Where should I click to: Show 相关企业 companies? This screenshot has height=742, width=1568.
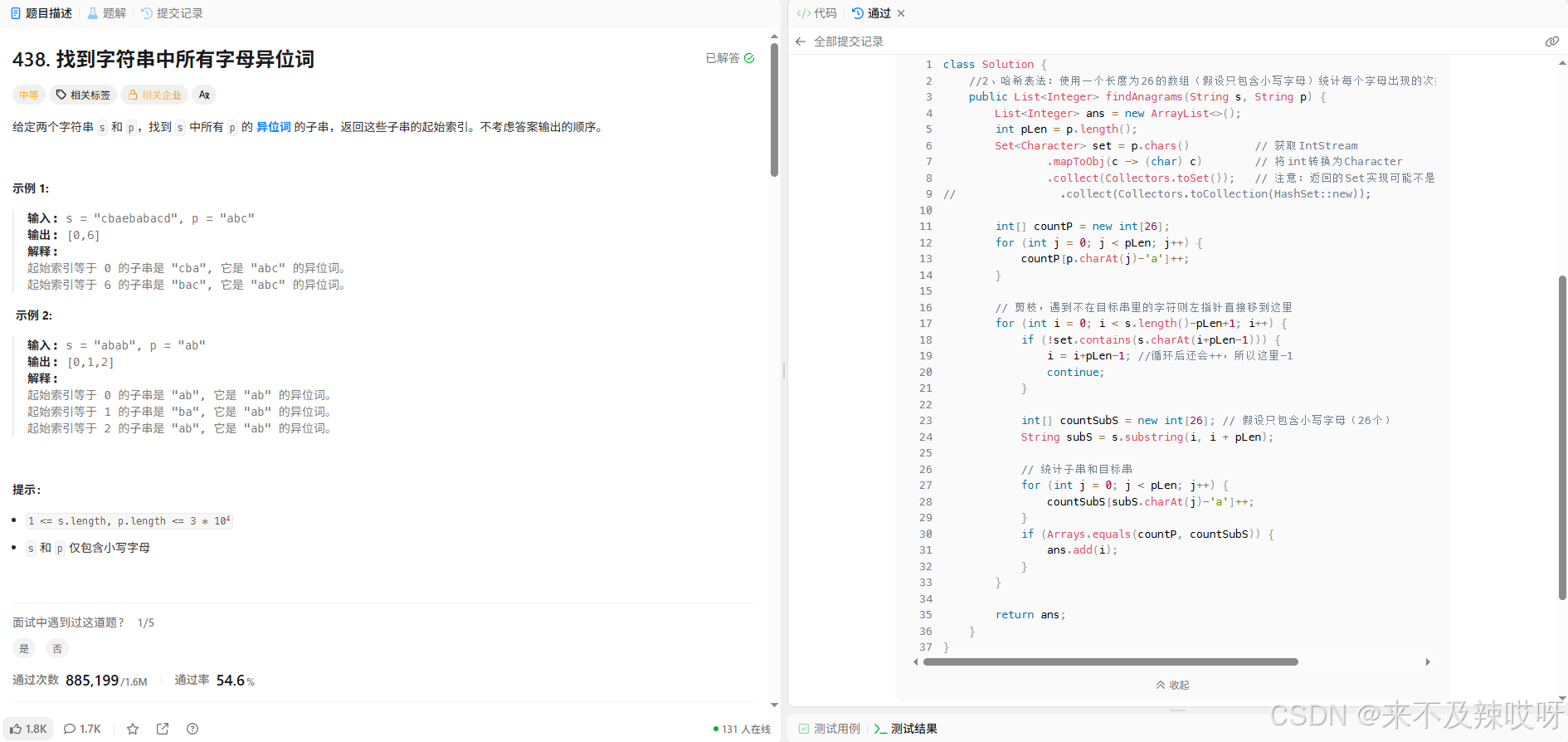154,95
